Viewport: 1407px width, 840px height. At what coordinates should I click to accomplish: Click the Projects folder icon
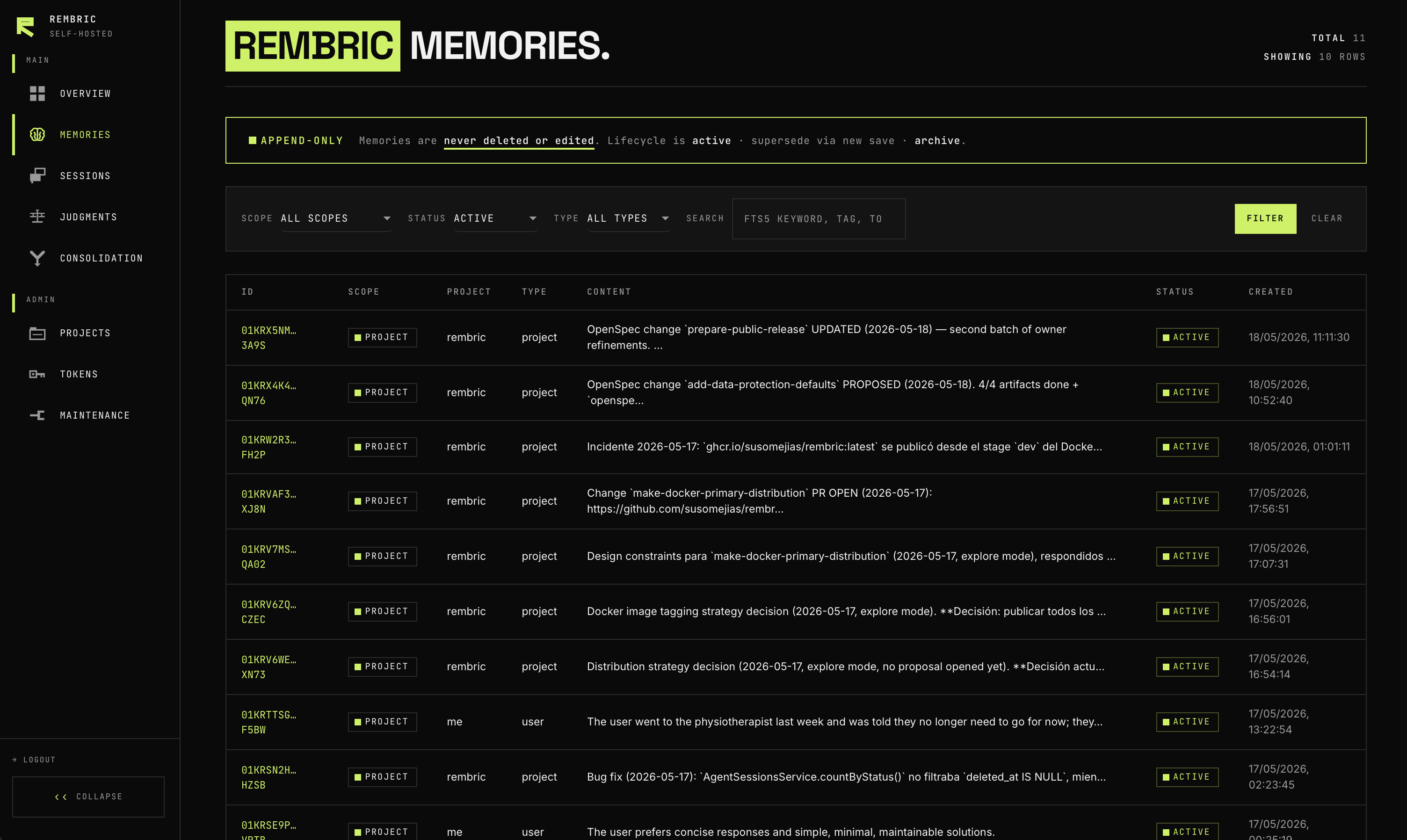(37, 333)
